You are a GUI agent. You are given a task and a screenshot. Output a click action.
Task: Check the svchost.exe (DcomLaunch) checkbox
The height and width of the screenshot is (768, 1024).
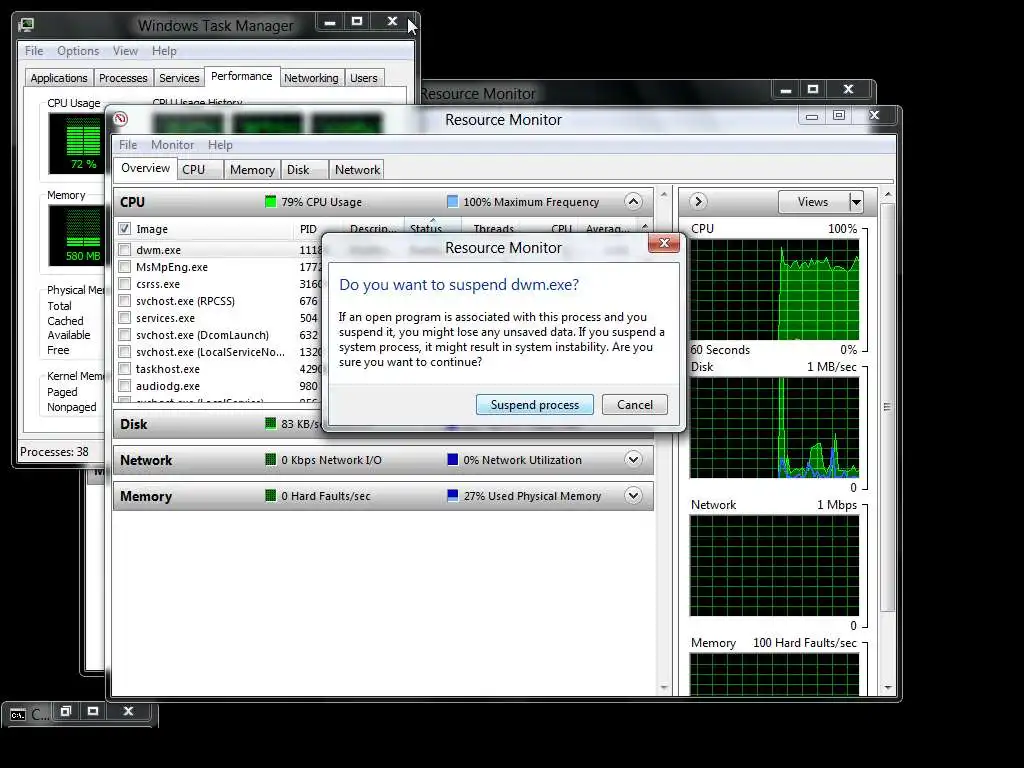124,334
